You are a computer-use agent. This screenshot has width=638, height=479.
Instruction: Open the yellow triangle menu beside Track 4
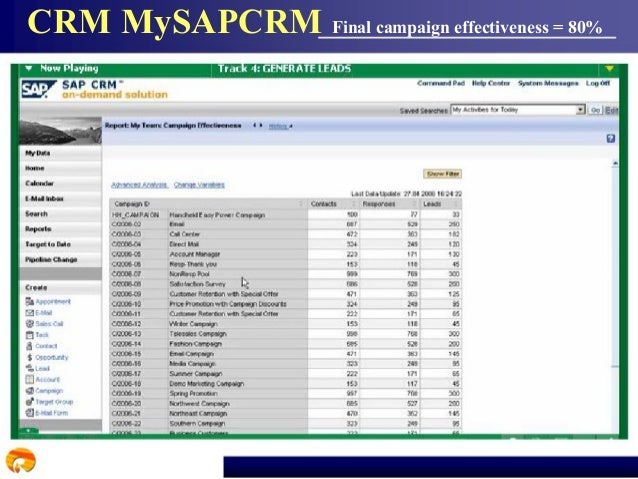(x=609, y=68)
